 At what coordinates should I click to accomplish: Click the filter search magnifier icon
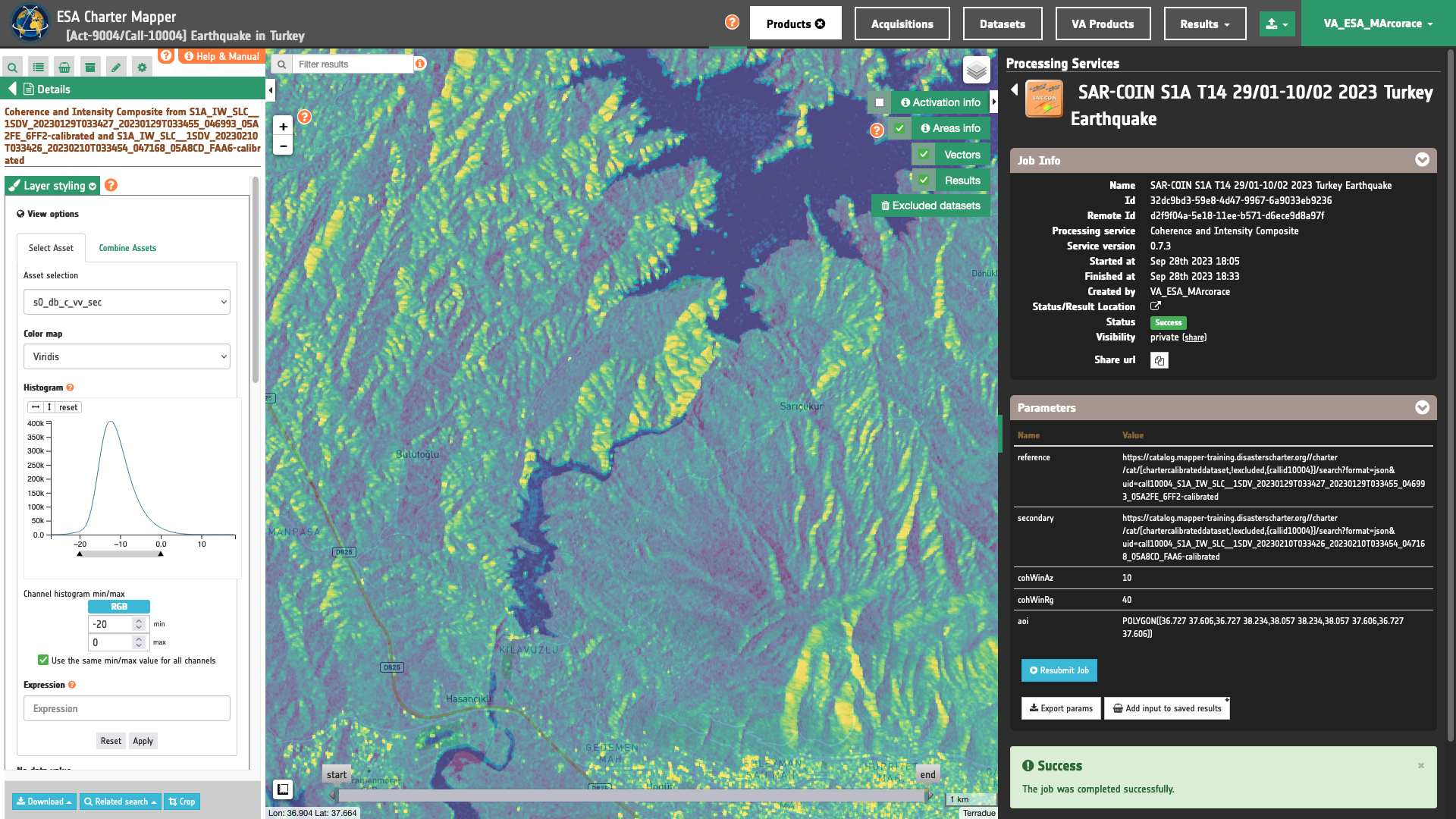coord(281,64)
